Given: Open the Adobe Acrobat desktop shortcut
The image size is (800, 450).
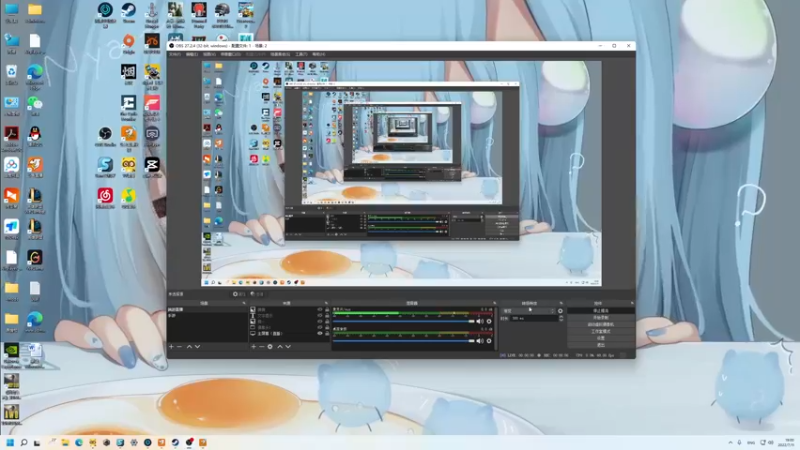Looking at the screenshot, I should tap(11, 138).
